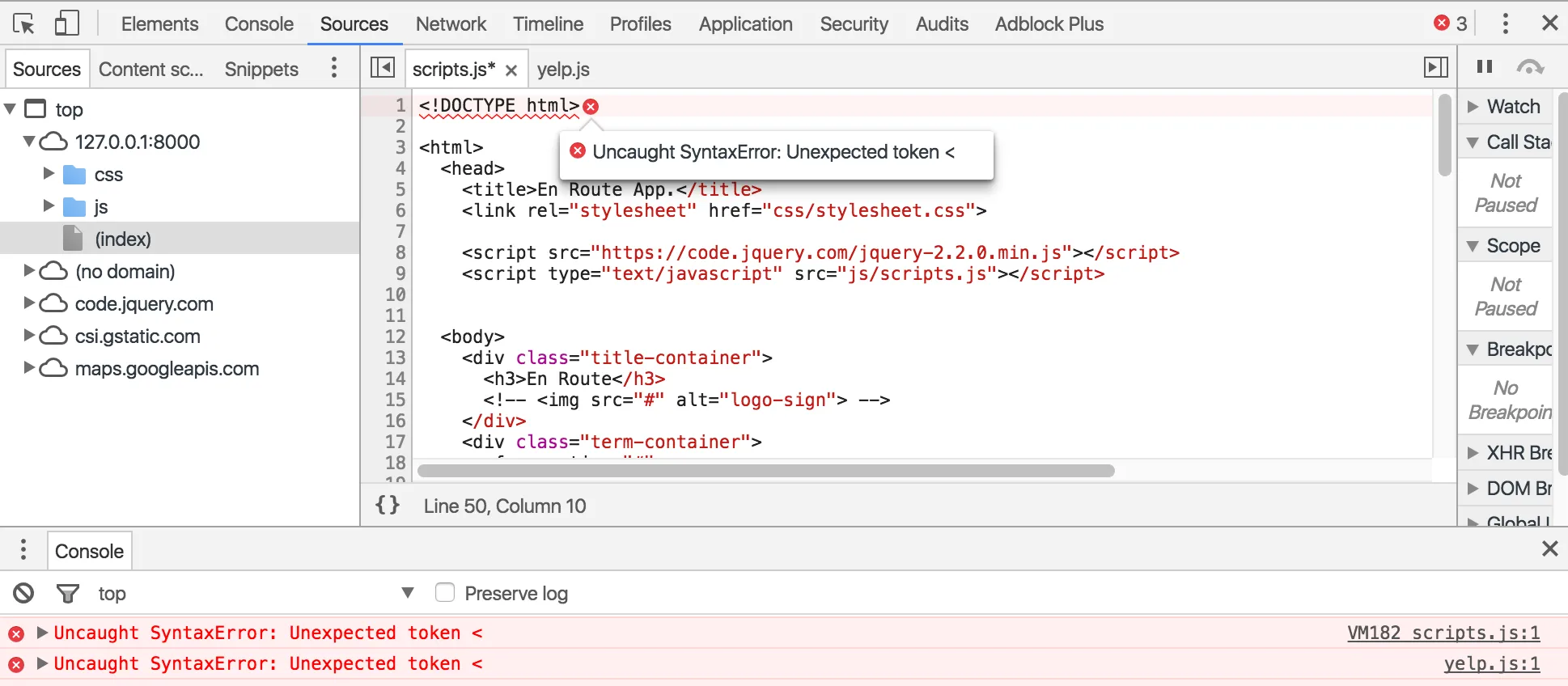Click the clear console icon
This screenshot has height=686, width=1568.
pyautogui.click(x=23, y=594)
